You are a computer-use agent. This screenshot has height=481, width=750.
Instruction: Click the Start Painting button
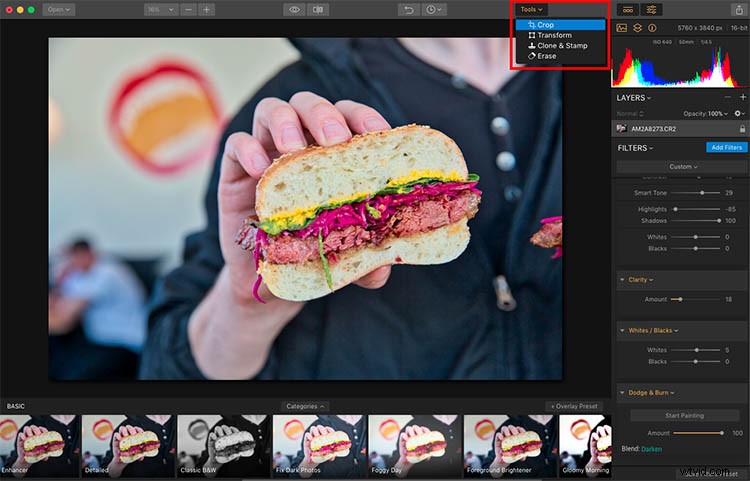(684, 415)
